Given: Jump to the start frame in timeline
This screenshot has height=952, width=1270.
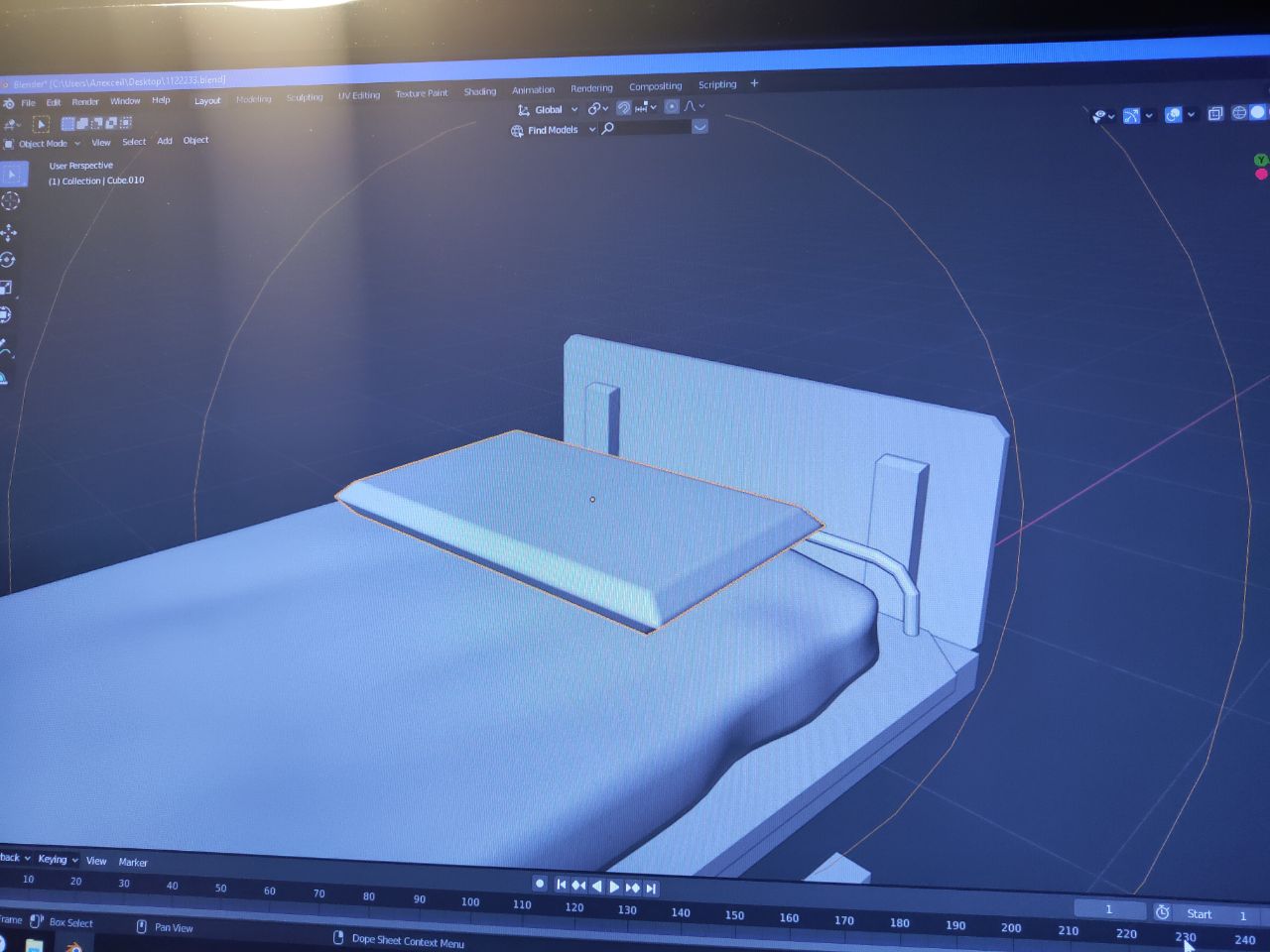Looking at the screenshot, I should (x=562, y=884).
